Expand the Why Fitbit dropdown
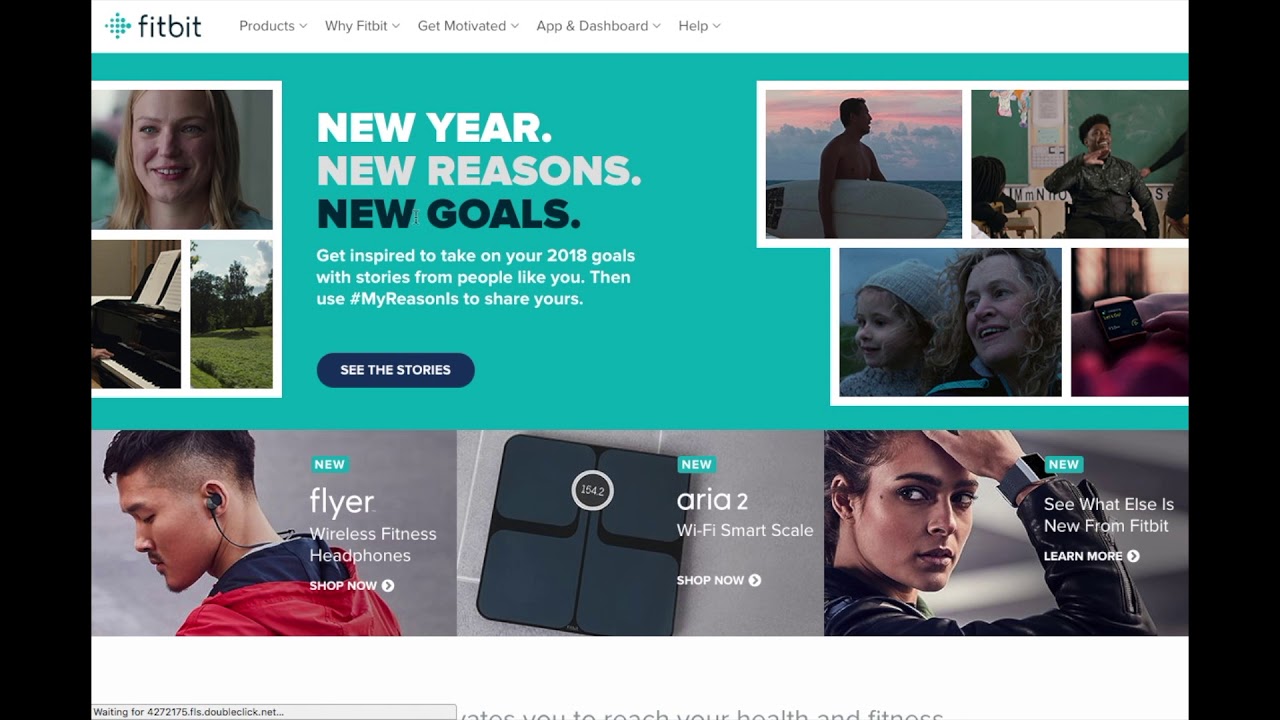Viewport: 1280px width, 720px height. pyautogui.click(x=362, y=26)
